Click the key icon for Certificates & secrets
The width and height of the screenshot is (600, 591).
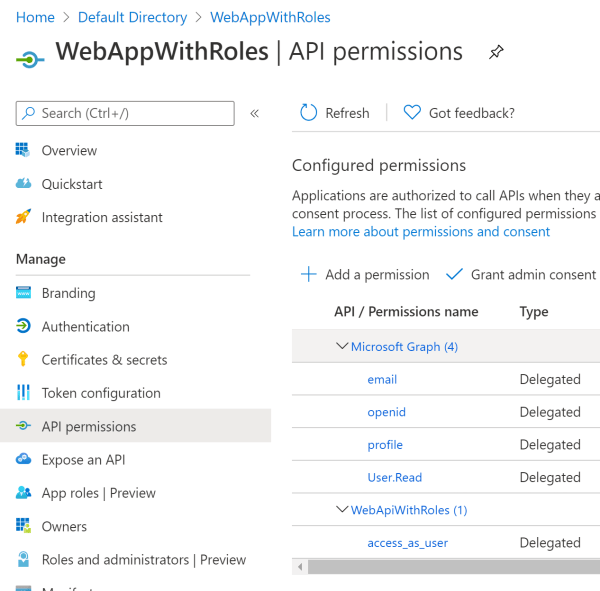click(x=23, y=359)
